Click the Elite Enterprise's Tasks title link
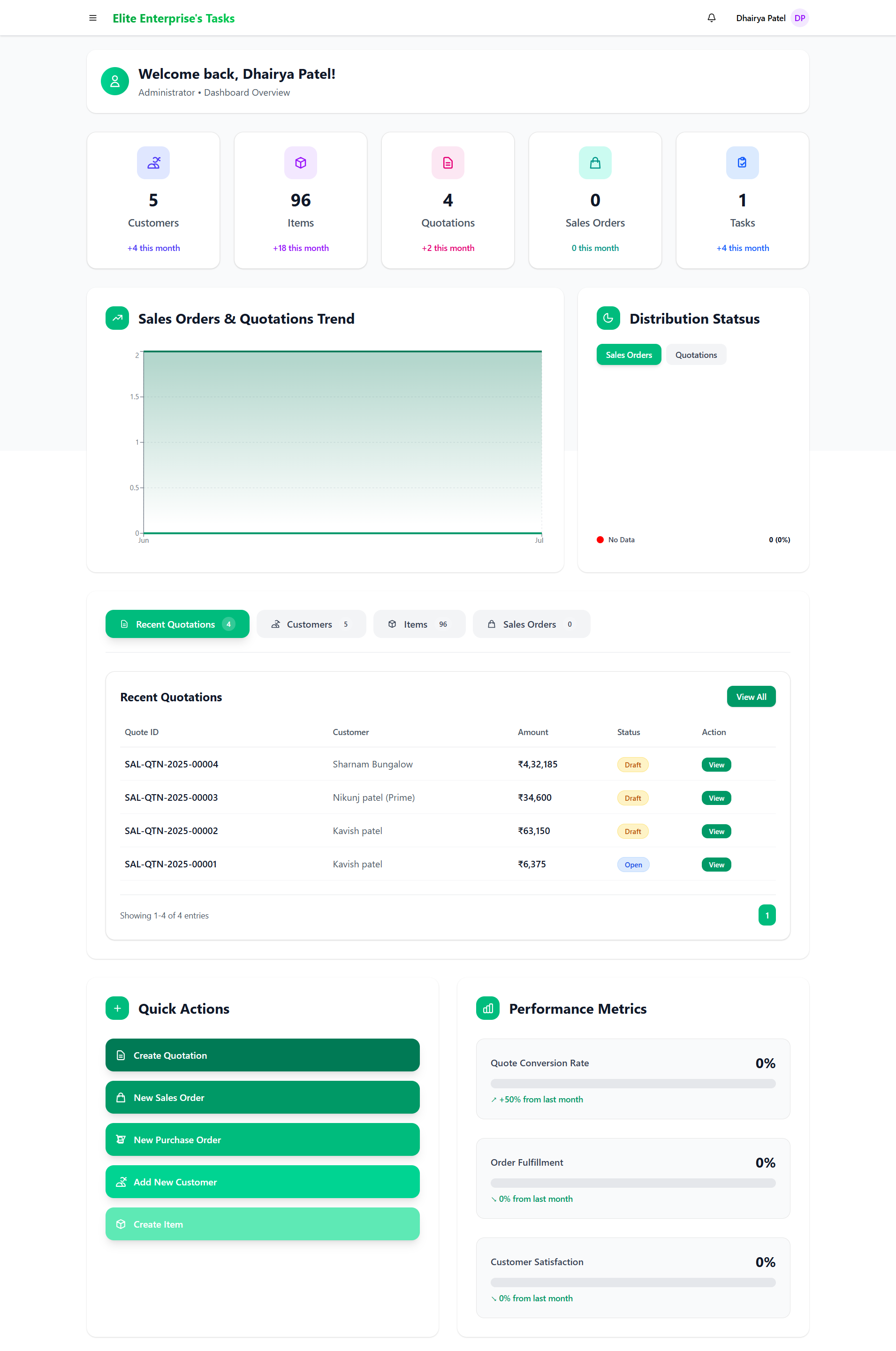The height and width of the screenshot is (1351, 896). click(174, 18)
